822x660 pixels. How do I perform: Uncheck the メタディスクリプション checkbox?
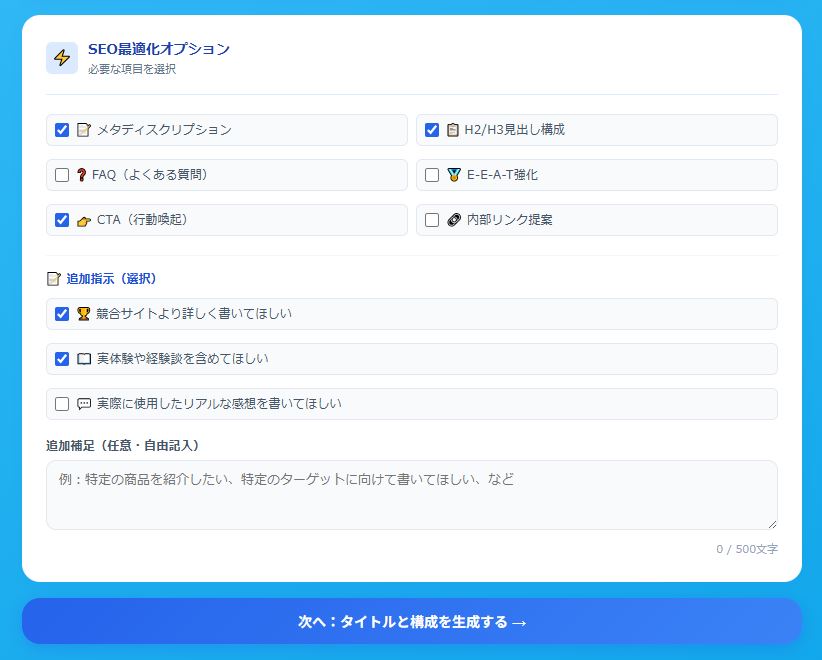62,130
